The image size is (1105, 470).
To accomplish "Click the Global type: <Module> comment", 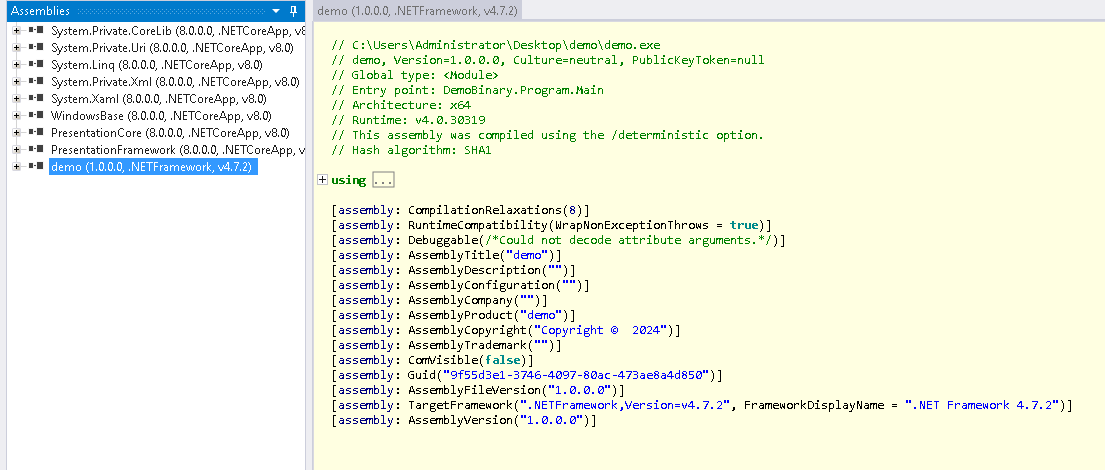I will [415, 75].
